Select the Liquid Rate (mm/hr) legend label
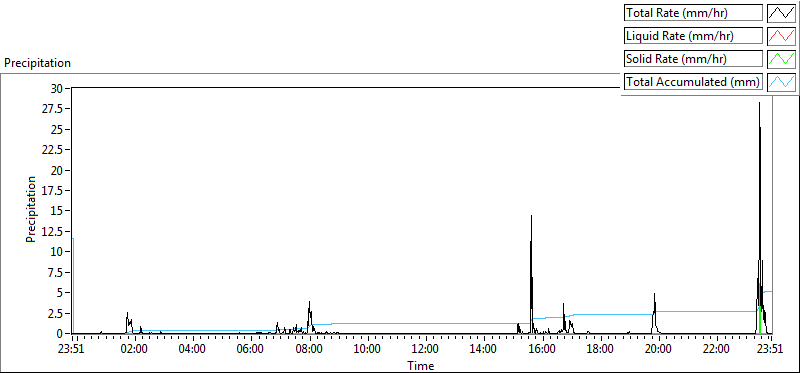 tap(694, 36)
